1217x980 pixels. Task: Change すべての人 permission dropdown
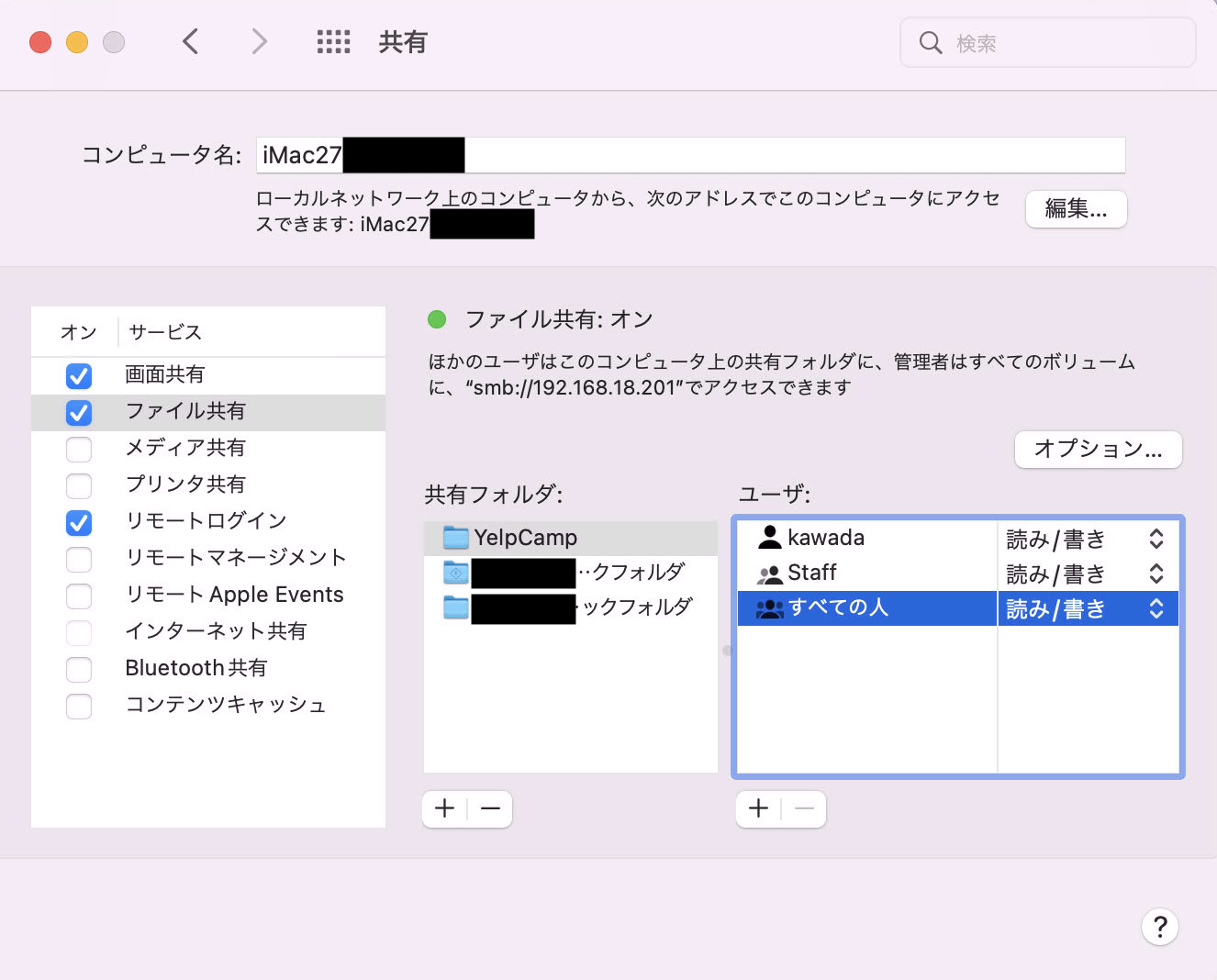[1156, 608]
